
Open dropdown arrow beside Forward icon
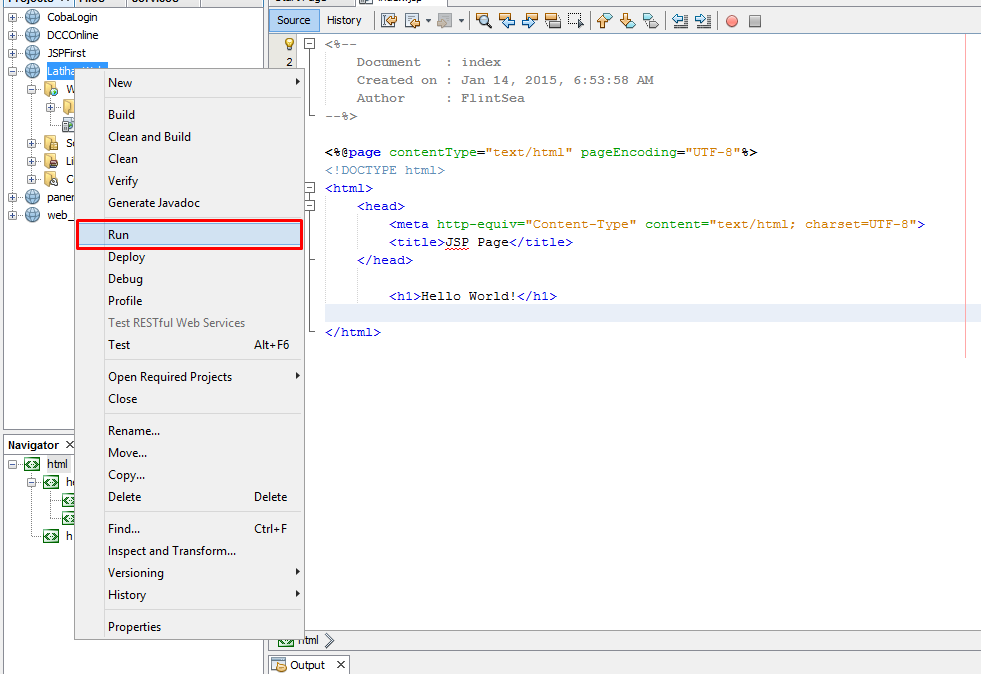point(461,21)
